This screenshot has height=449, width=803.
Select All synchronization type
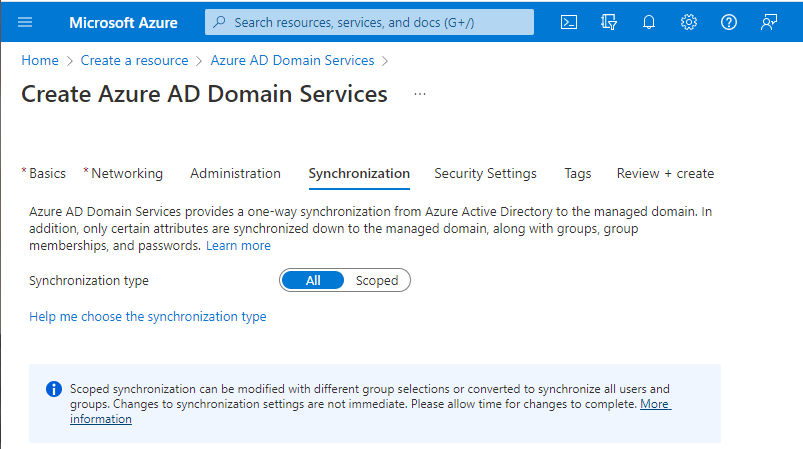pos(313,281)
